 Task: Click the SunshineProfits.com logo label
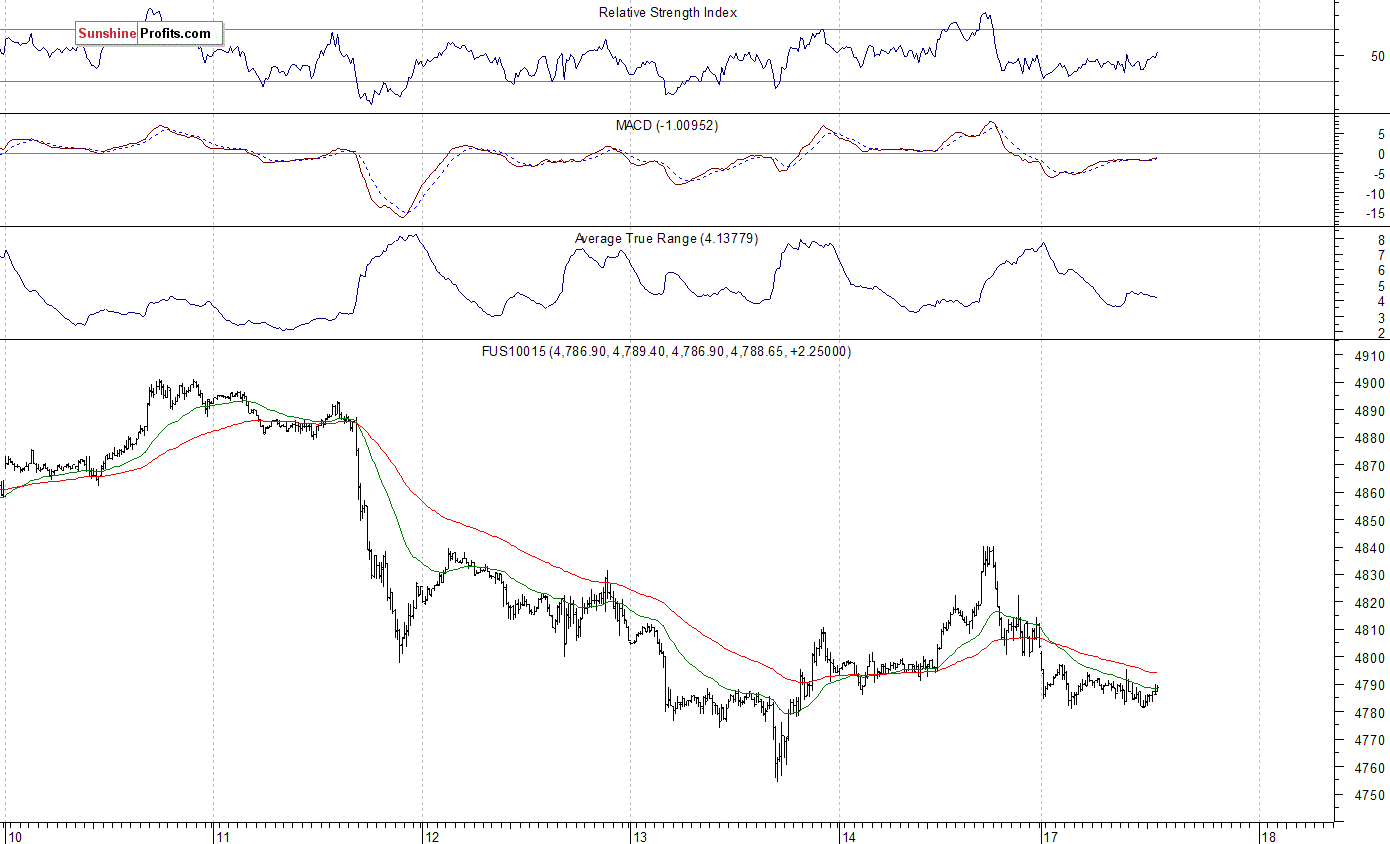[148, 34]
